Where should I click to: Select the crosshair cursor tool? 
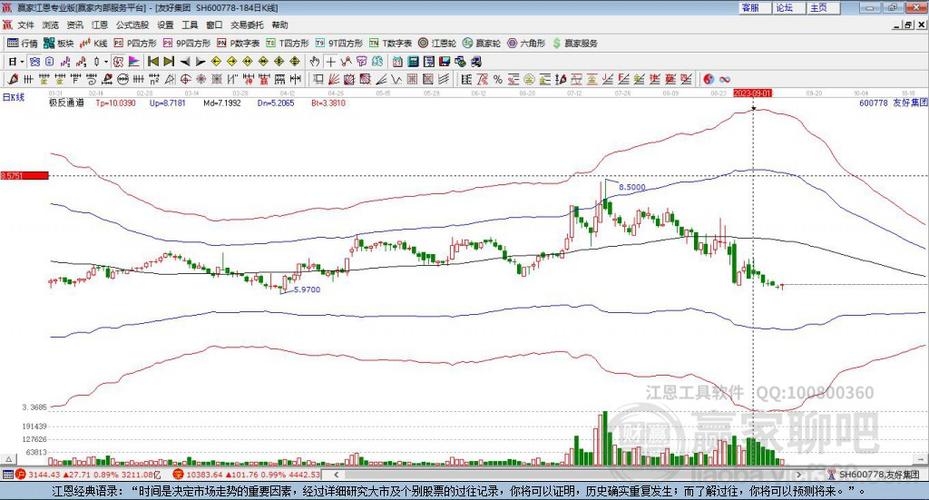pyautogui.click(x=331, y=62)
